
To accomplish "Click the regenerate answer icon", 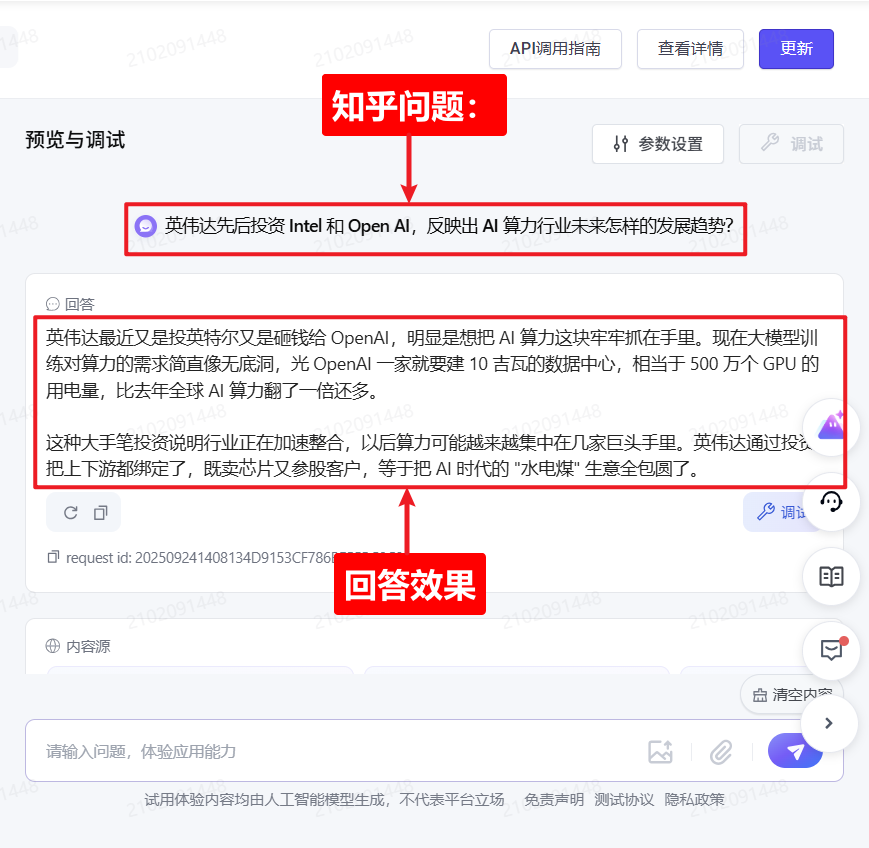I will (x=70, y=513).
